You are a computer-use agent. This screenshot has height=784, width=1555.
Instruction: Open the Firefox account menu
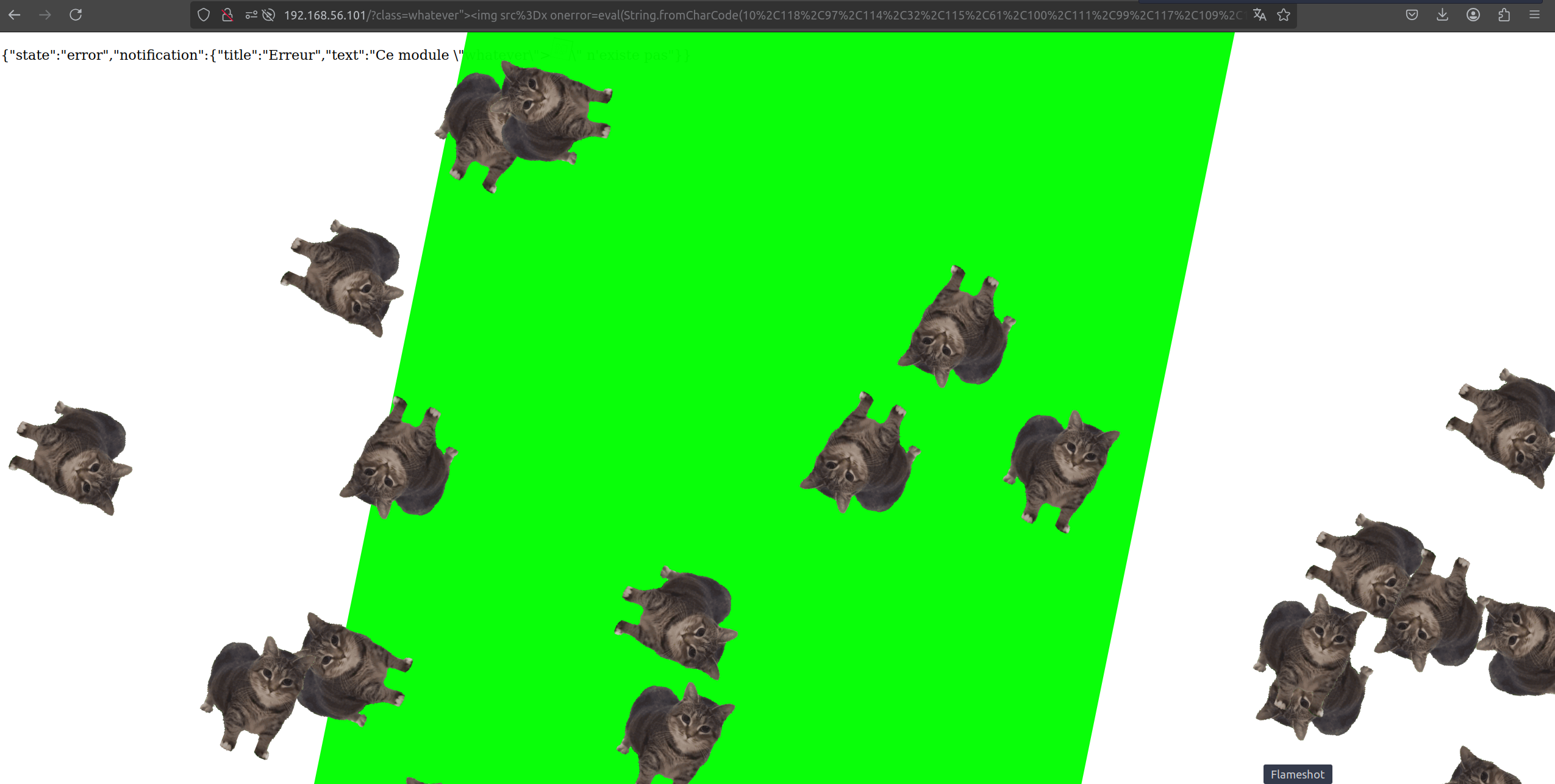(1473, 15)
